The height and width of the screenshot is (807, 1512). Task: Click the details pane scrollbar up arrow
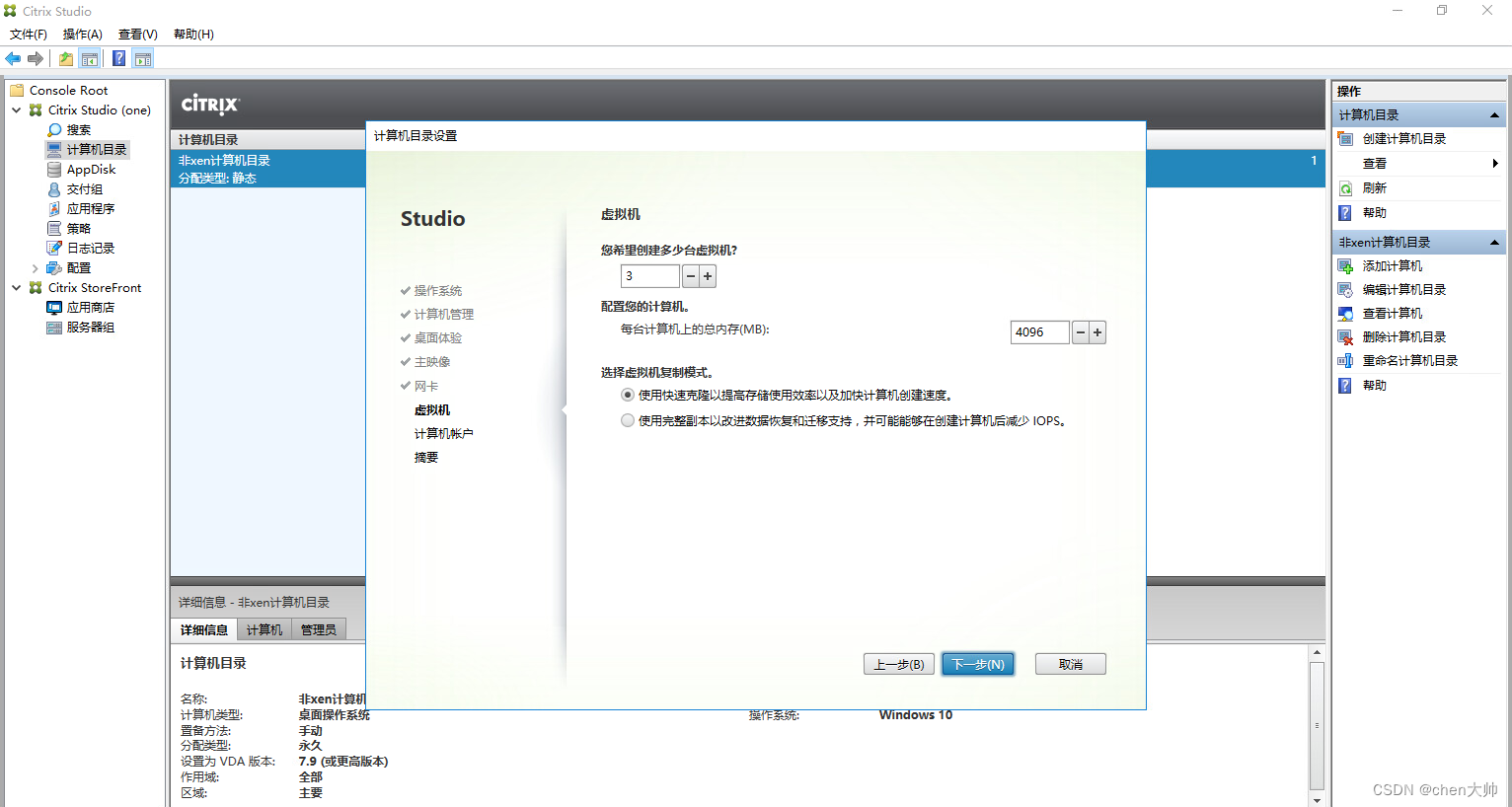point(1317,653)
